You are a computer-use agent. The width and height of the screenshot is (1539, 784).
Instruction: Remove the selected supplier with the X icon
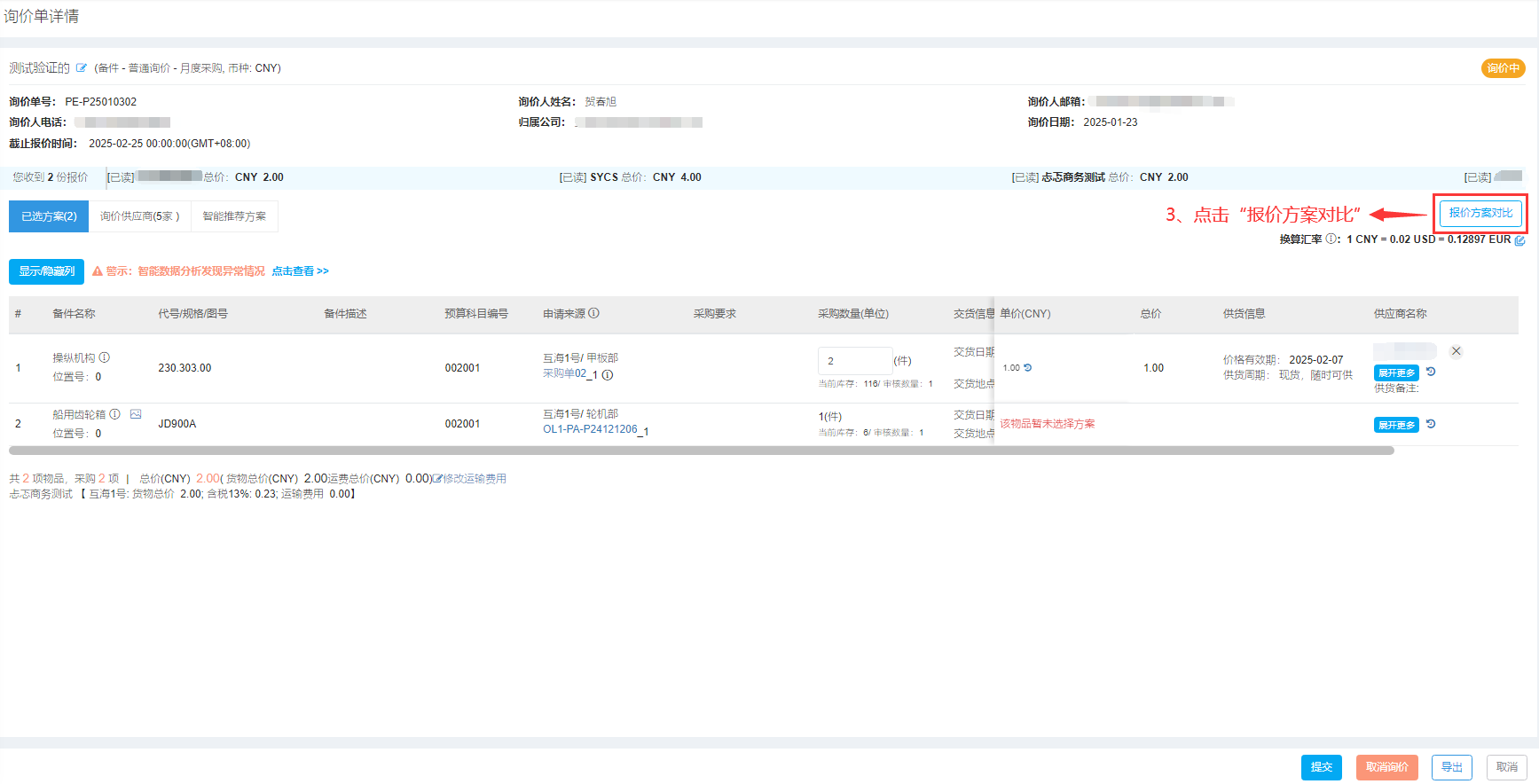click(1456, 351)
